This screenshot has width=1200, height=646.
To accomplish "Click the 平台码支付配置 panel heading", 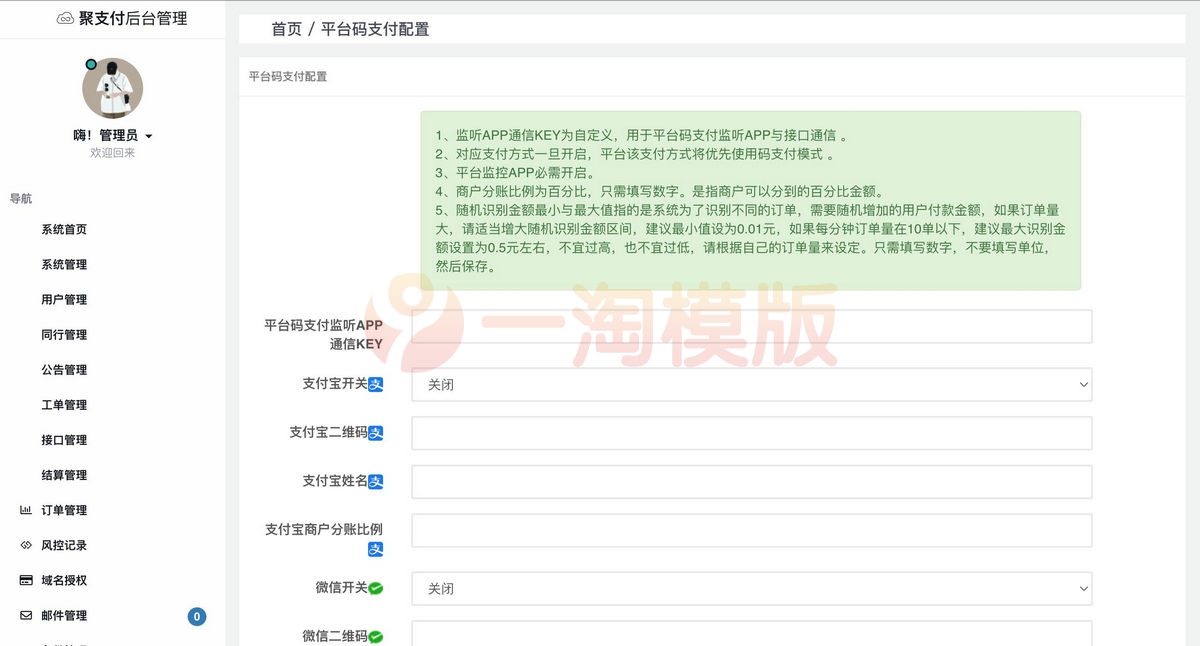I will tap(288, 76).
